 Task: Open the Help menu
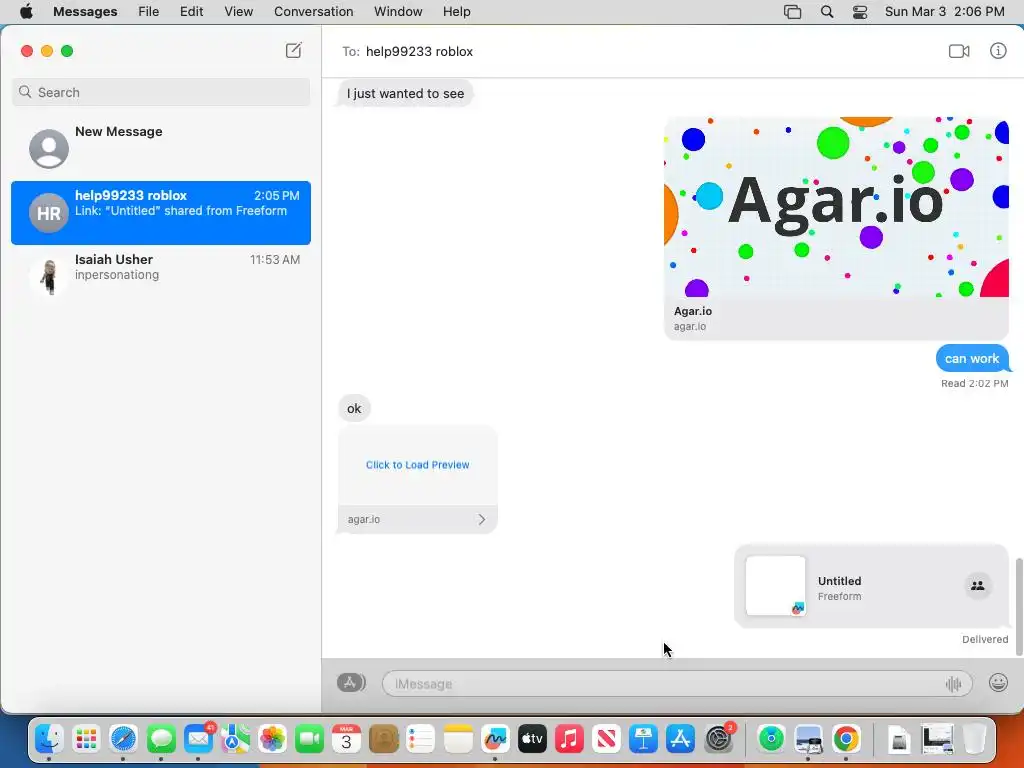tap(456, 12)
